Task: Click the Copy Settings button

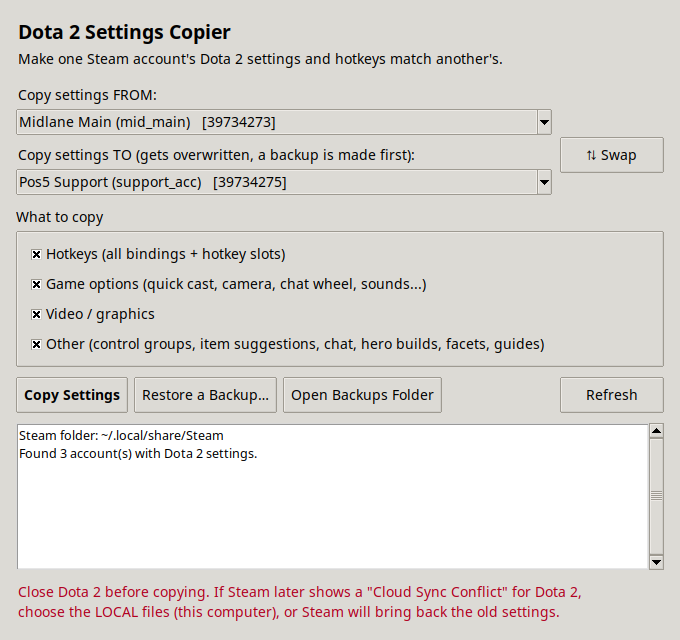Action: pos(72,395)
